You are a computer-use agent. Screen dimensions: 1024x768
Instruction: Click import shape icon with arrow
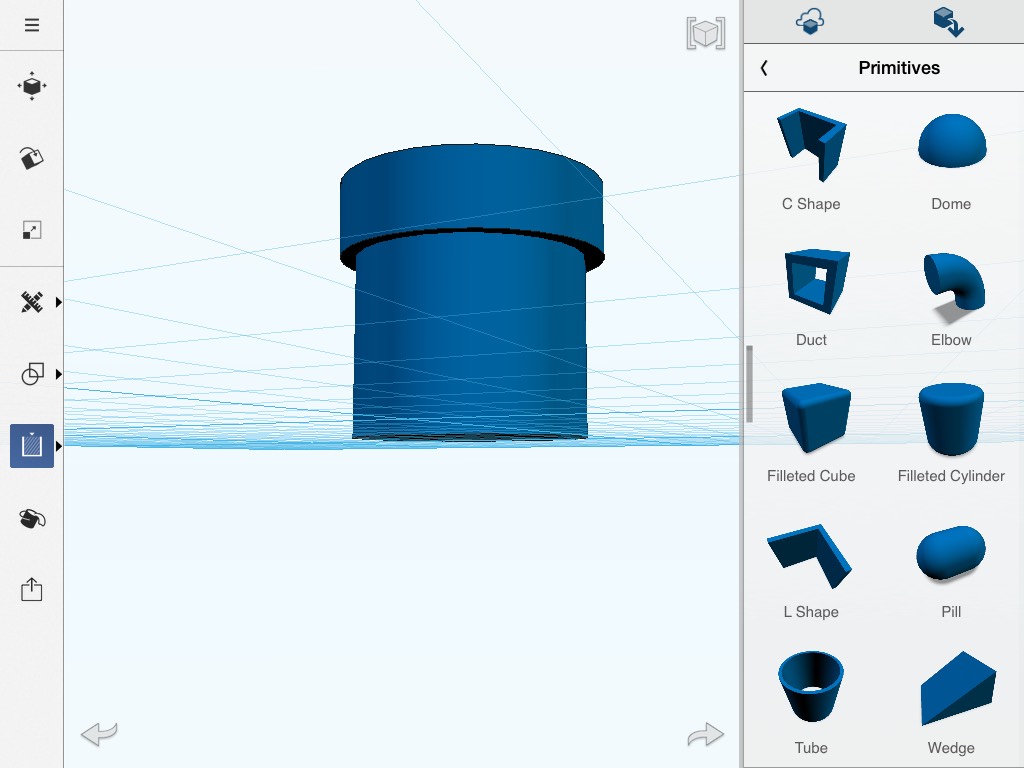[948, 22]
